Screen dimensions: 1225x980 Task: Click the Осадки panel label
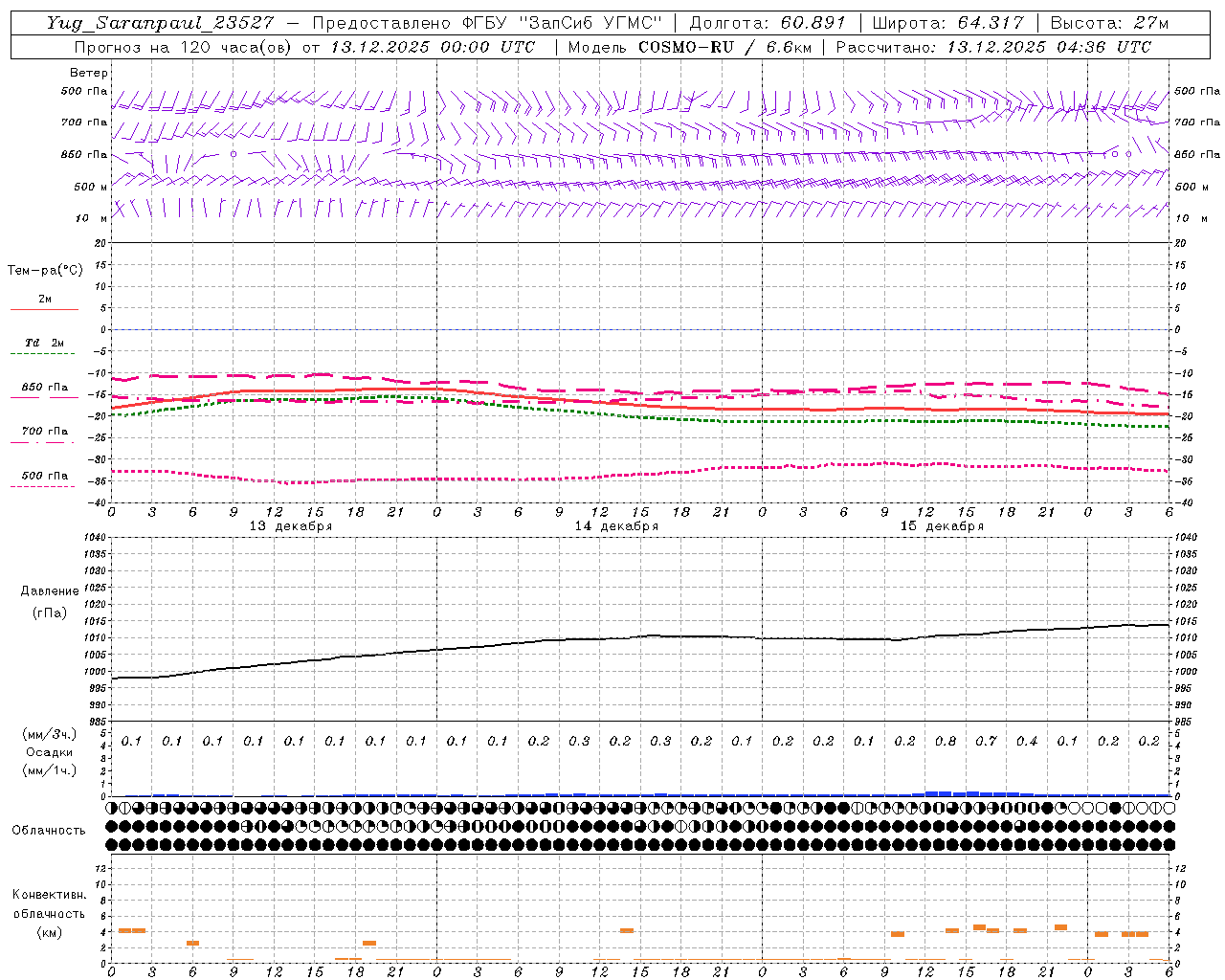point(50,752)
